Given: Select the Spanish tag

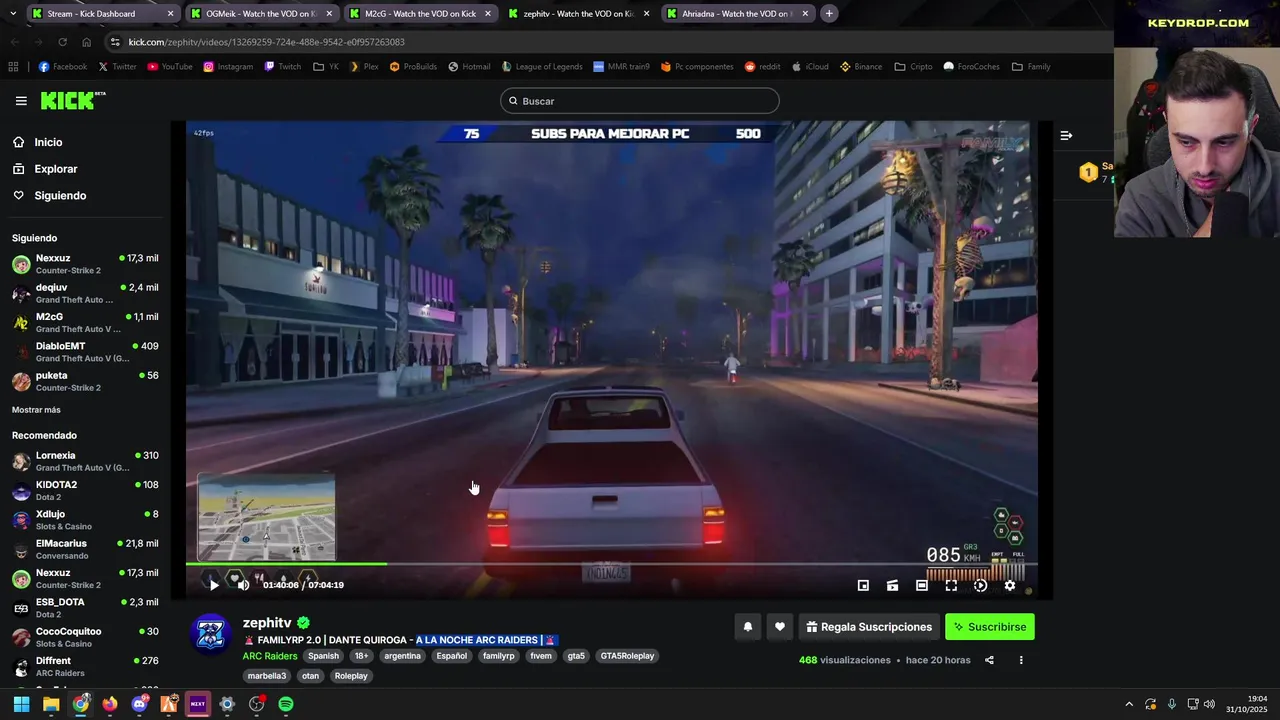Looking at the screenshot, I should 323,656.
